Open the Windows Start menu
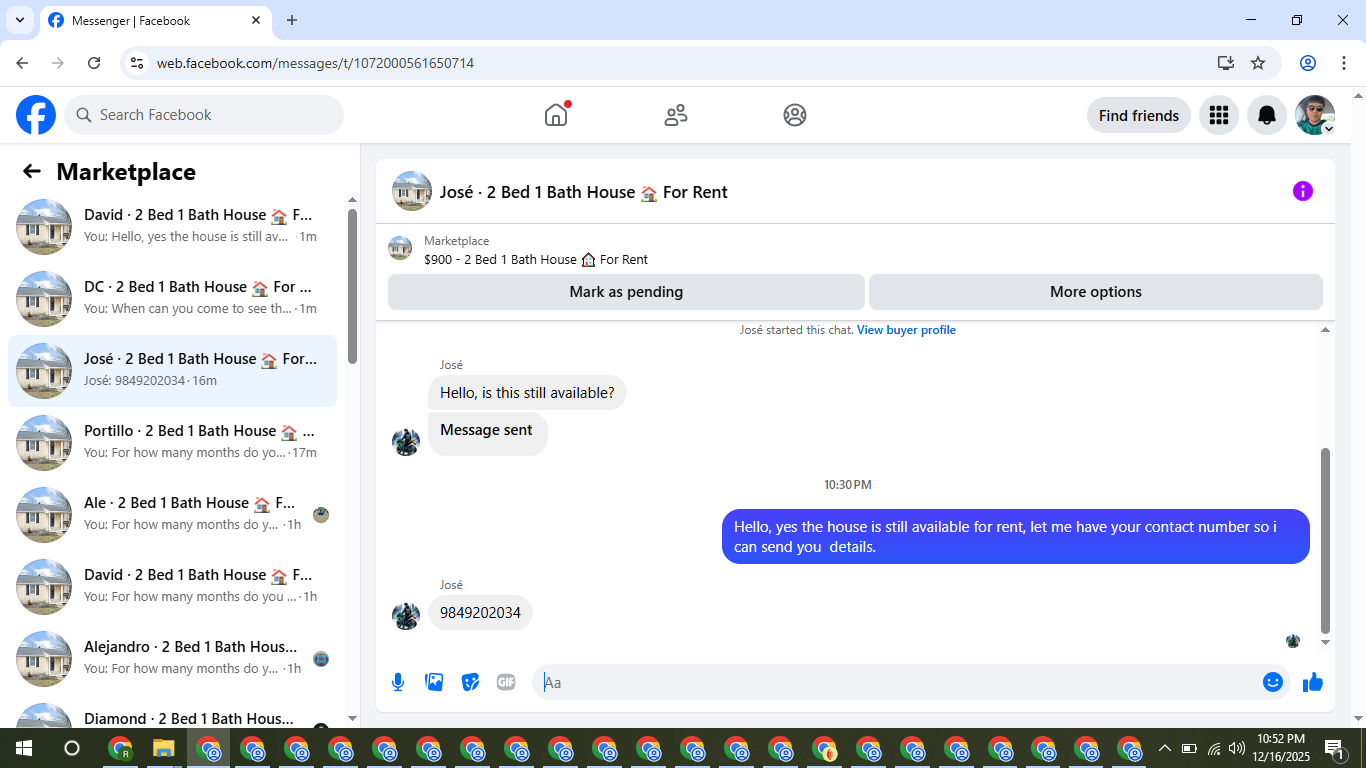The image size is (1366, 768). tap(23, 748)
